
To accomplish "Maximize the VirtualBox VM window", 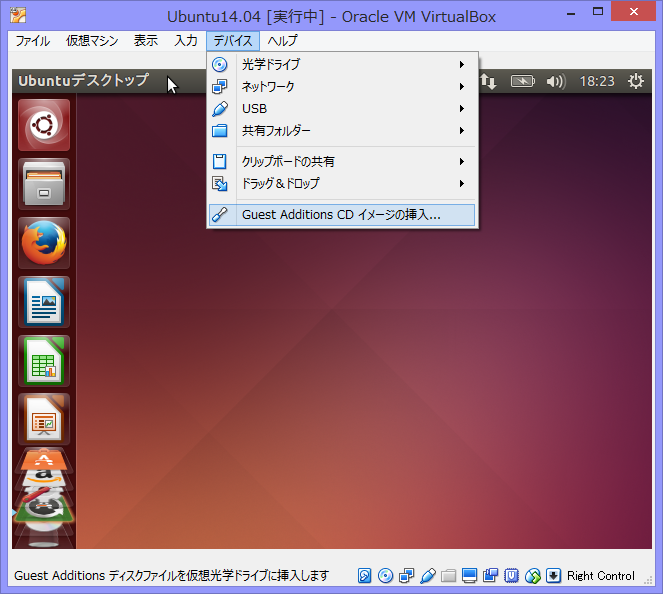I will click(598, 12).
